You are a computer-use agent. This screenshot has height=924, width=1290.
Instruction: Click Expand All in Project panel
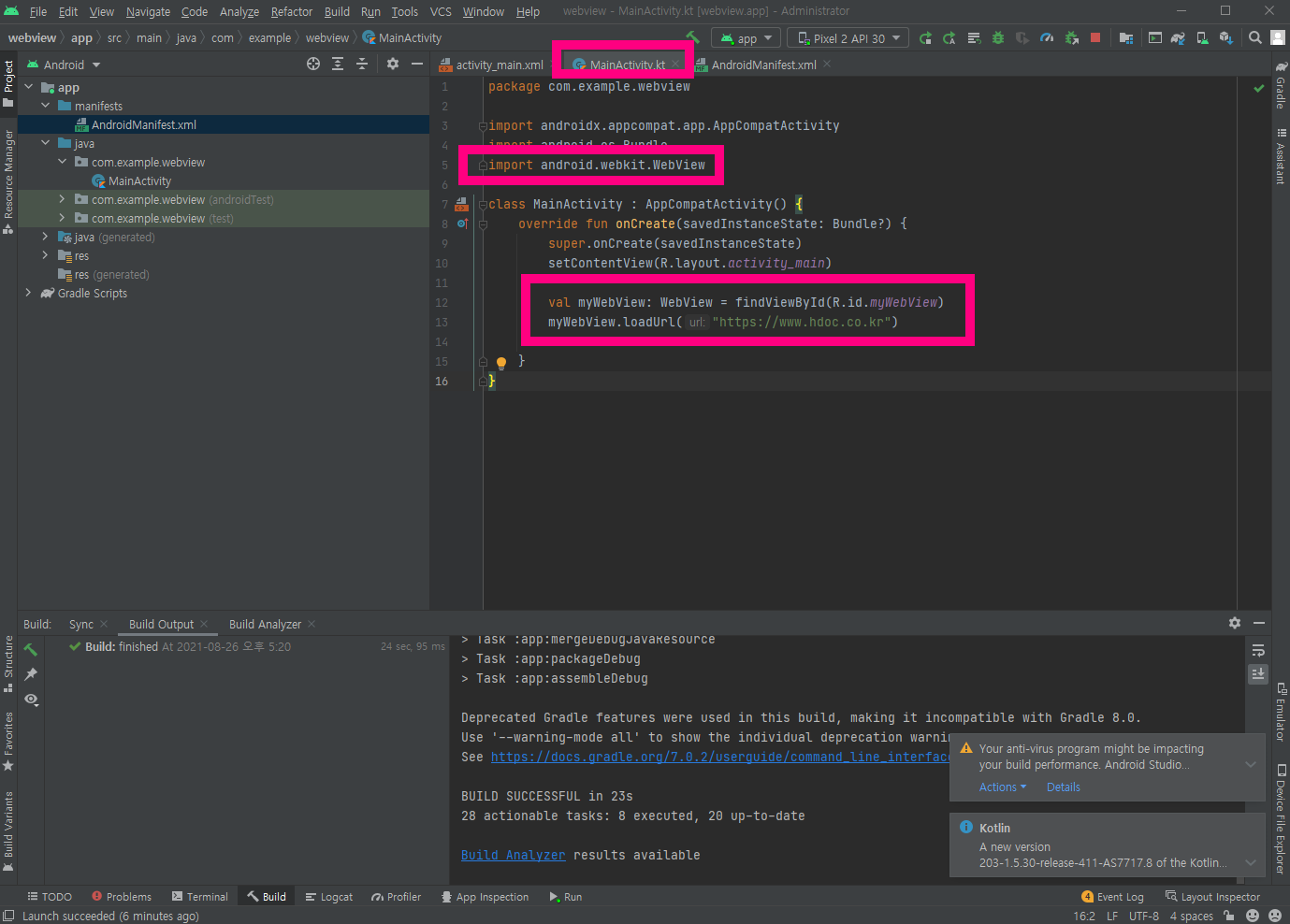coord(338,64)
